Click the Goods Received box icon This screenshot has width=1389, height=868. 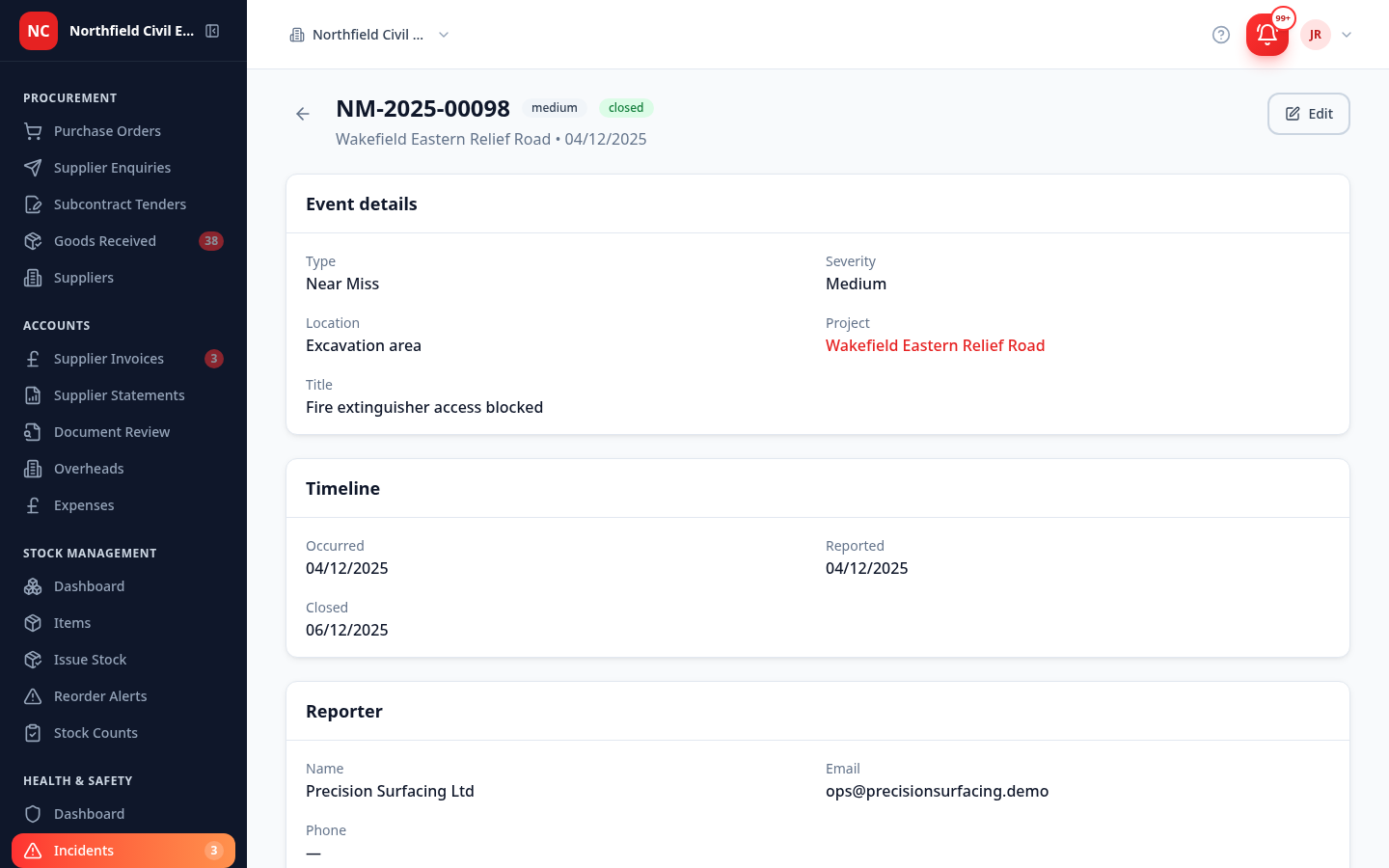point(33,241)
